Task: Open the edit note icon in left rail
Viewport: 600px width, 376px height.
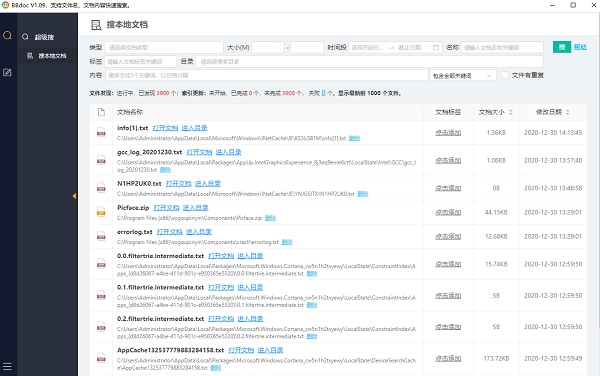Action: point(7,72)
